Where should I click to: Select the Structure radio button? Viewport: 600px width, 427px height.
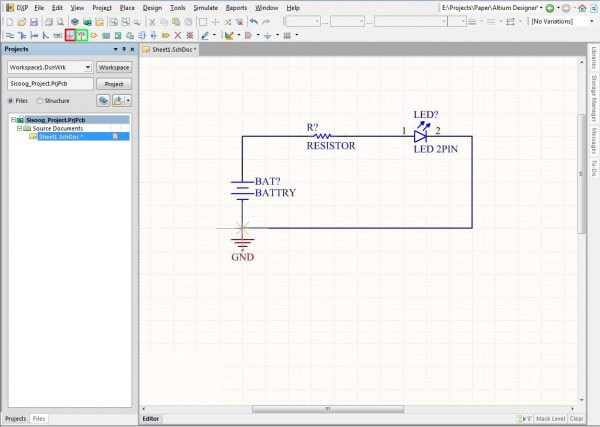[39, 101]
